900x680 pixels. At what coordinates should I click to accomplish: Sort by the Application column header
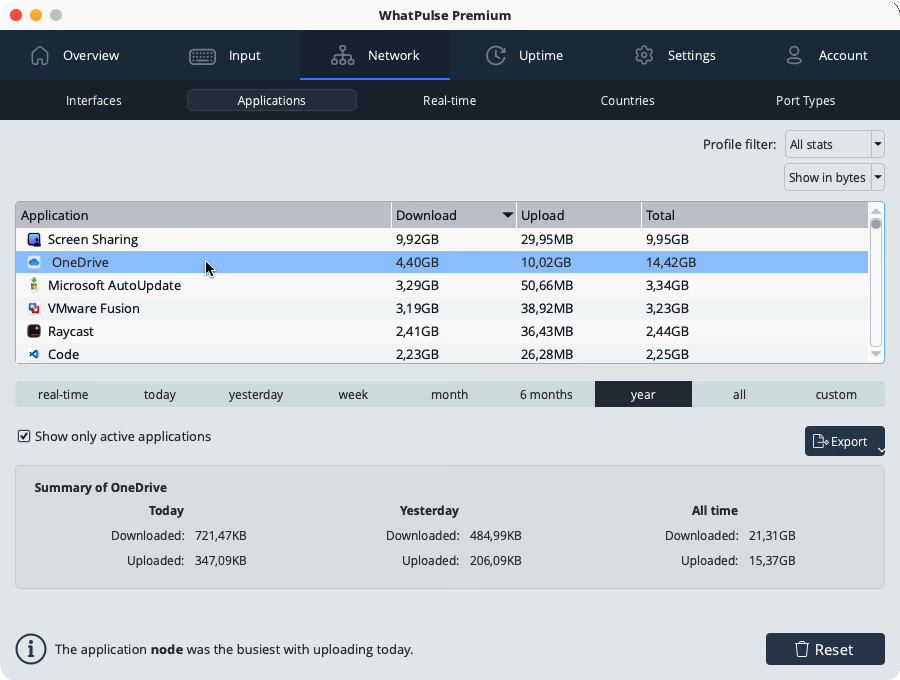point(204,215)
